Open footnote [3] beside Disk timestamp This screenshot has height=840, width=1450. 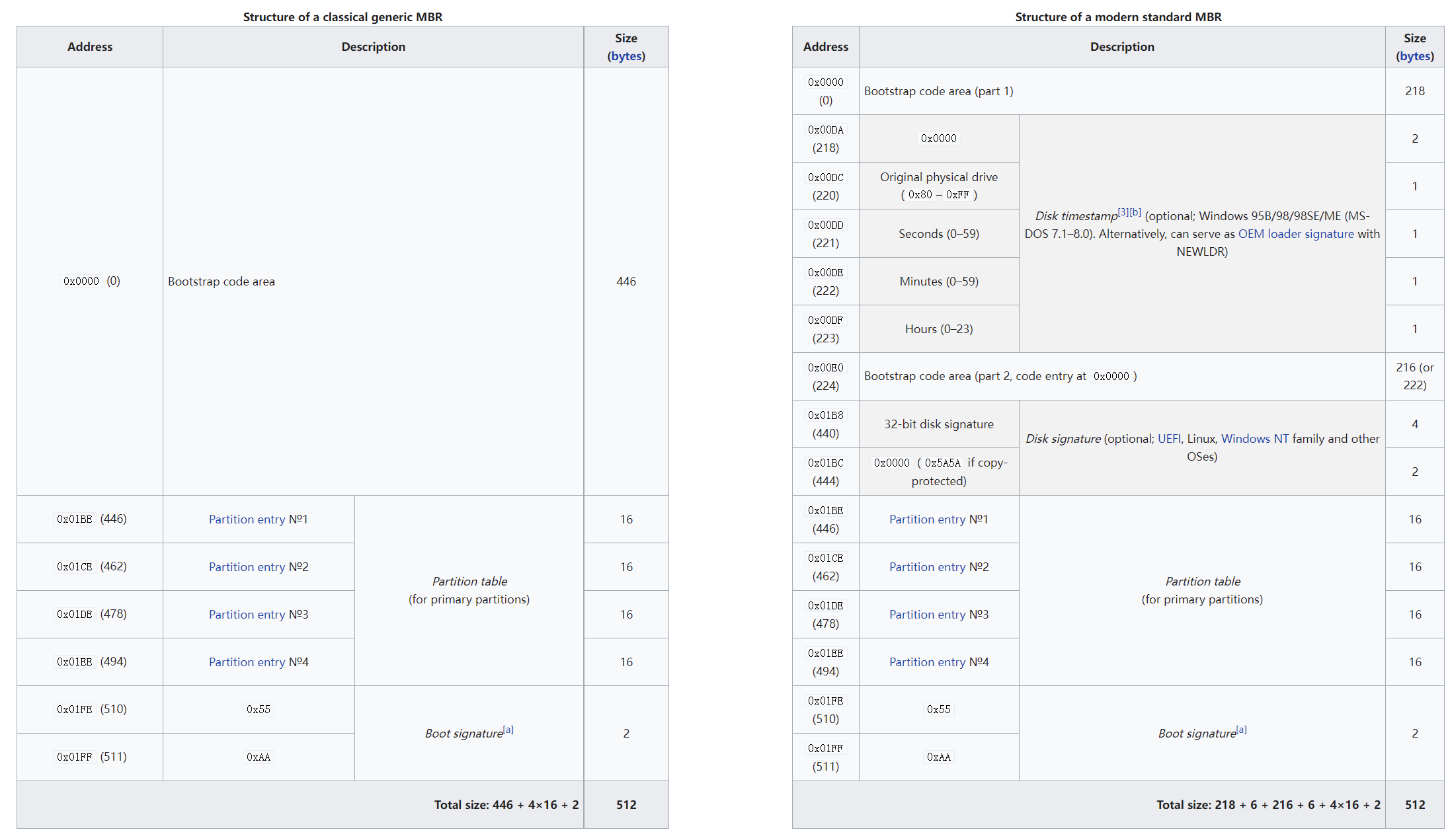pos(1123,212)
